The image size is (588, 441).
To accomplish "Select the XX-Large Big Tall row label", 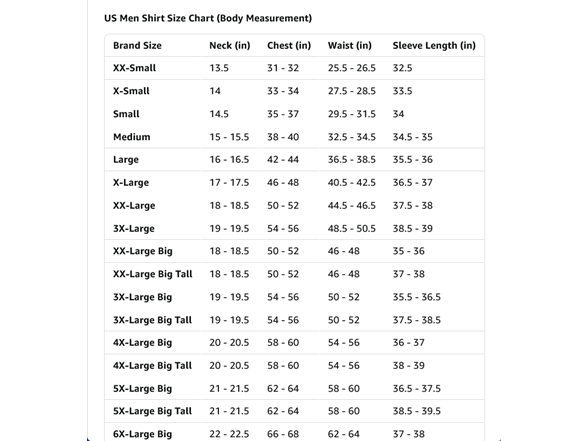I will click(x=153, y=274).
